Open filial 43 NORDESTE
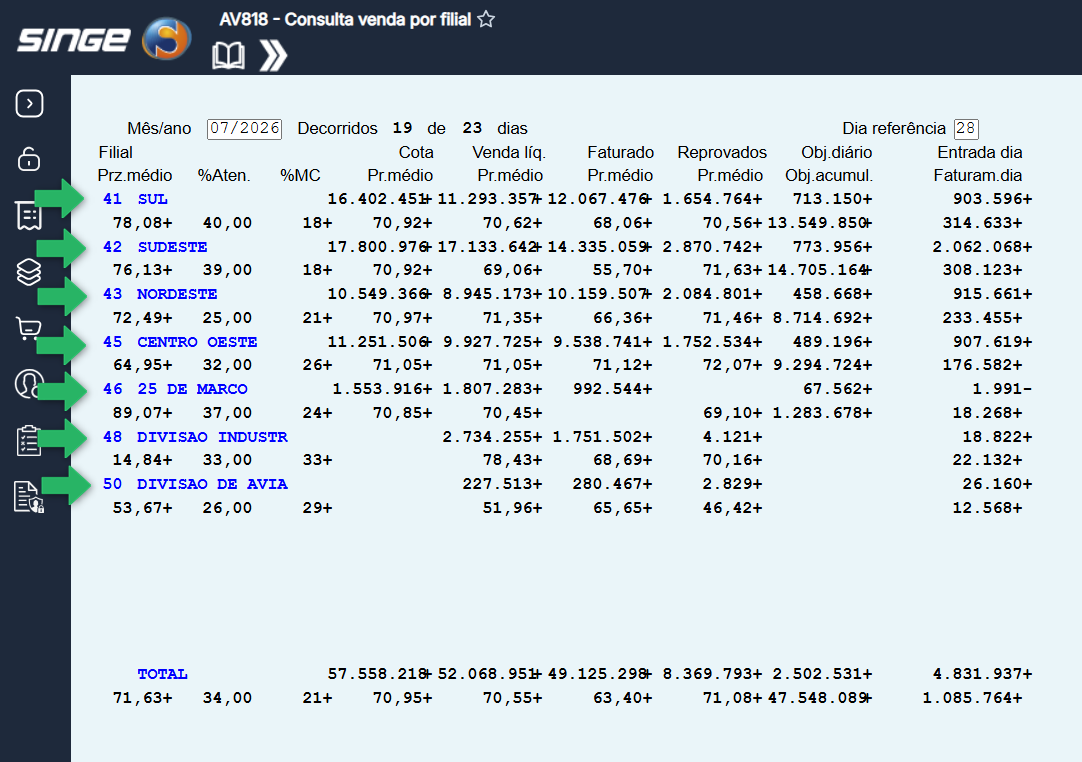The width and height of the screenshot is (1082, 762). click(160, 294)
